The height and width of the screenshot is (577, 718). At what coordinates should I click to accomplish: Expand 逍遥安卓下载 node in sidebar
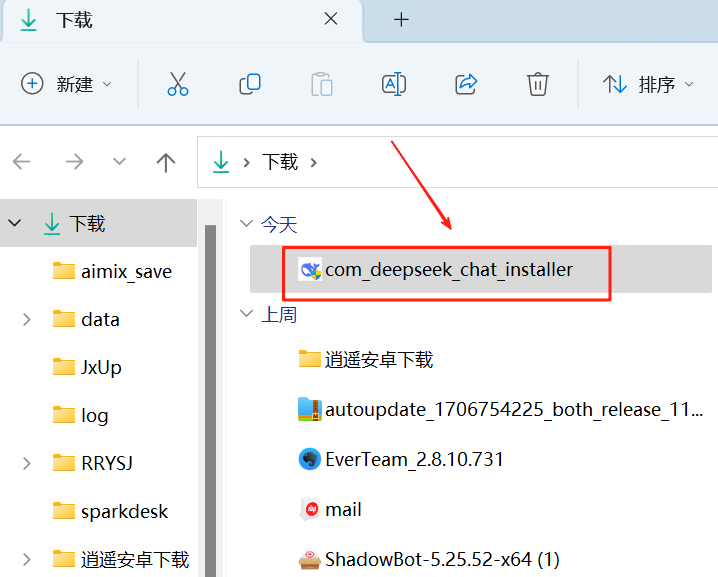click(x=27, y=559)
